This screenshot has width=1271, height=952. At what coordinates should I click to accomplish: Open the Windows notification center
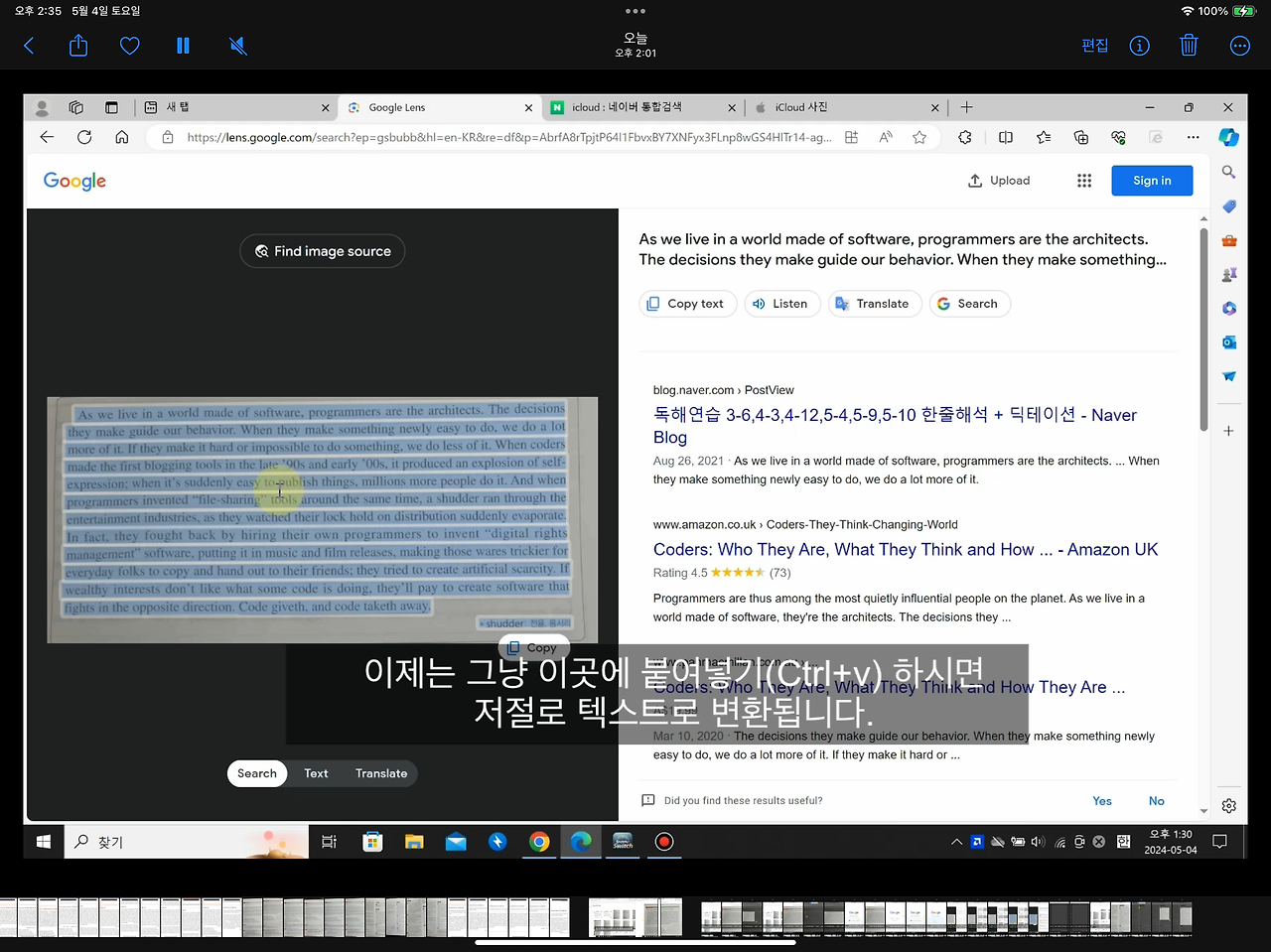[x=1220, y=842]
